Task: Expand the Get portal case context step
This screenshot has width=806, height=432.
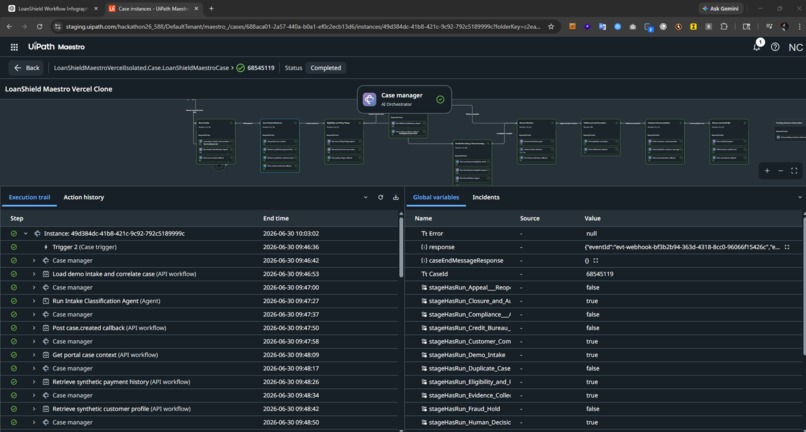Action: tap(34, 355)
